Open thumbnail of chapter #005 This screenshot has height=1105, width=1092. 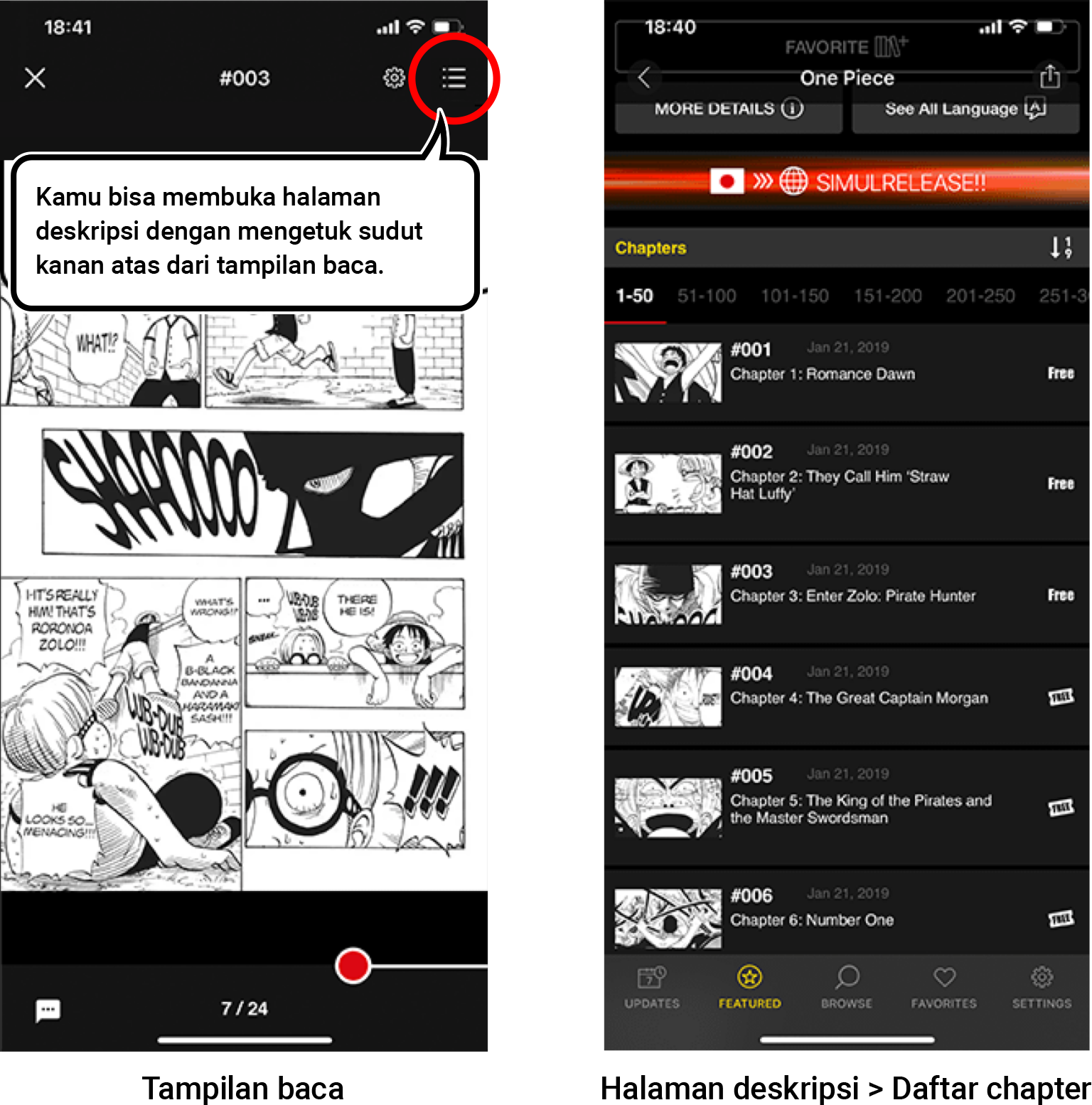(x=668, y=808)
